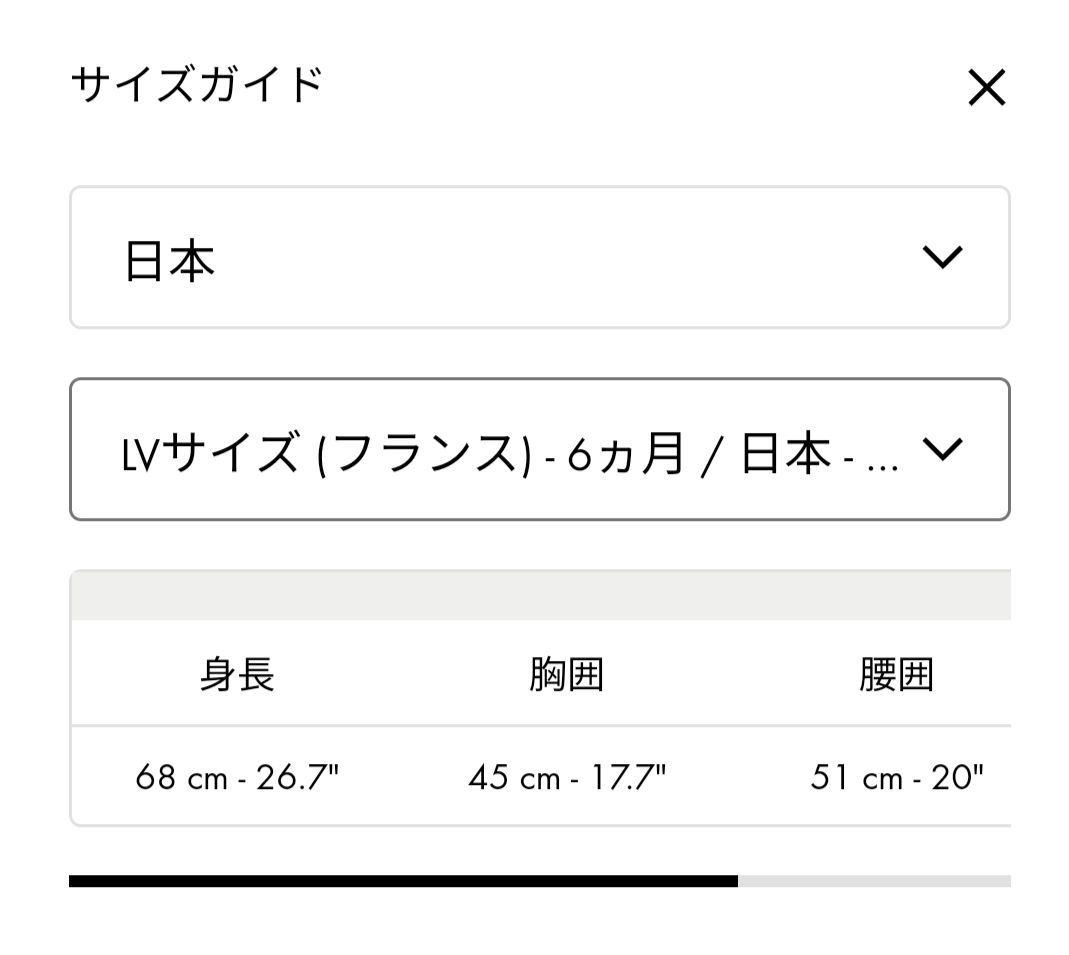Click the truncated ellipsis in the size selector
1069x955 pixels.
pos(882,458)
